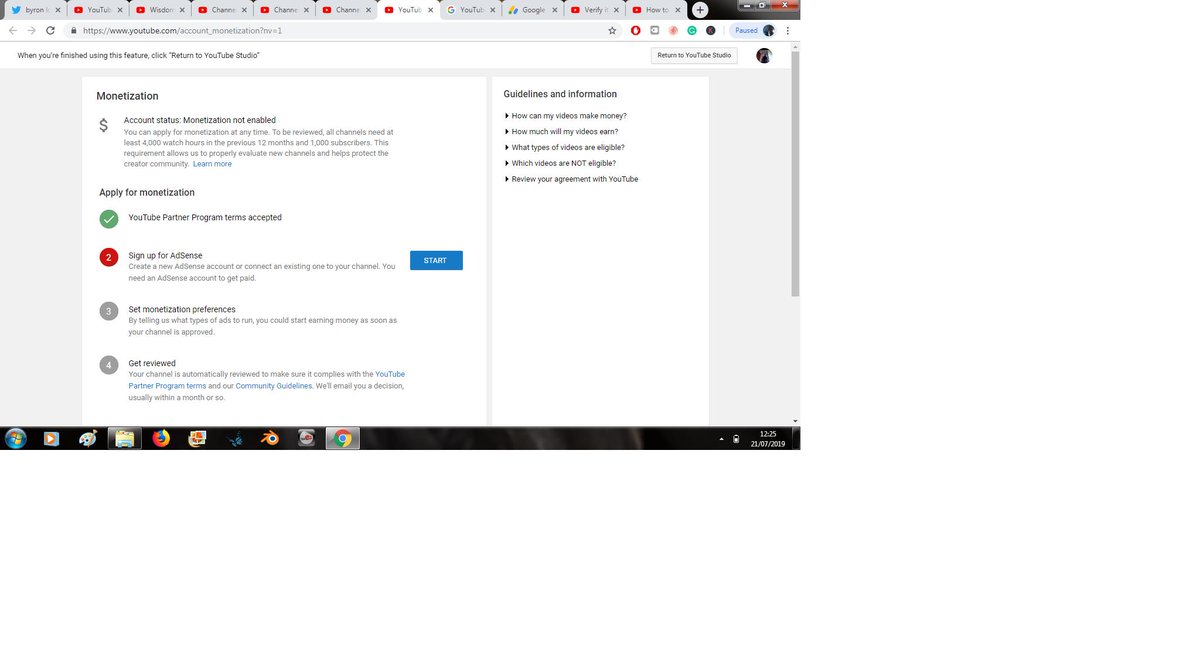This screenshot has width=1200, height=672.
Task: Open the Chrome three-dot menu
Action: (x=788, y=31)
